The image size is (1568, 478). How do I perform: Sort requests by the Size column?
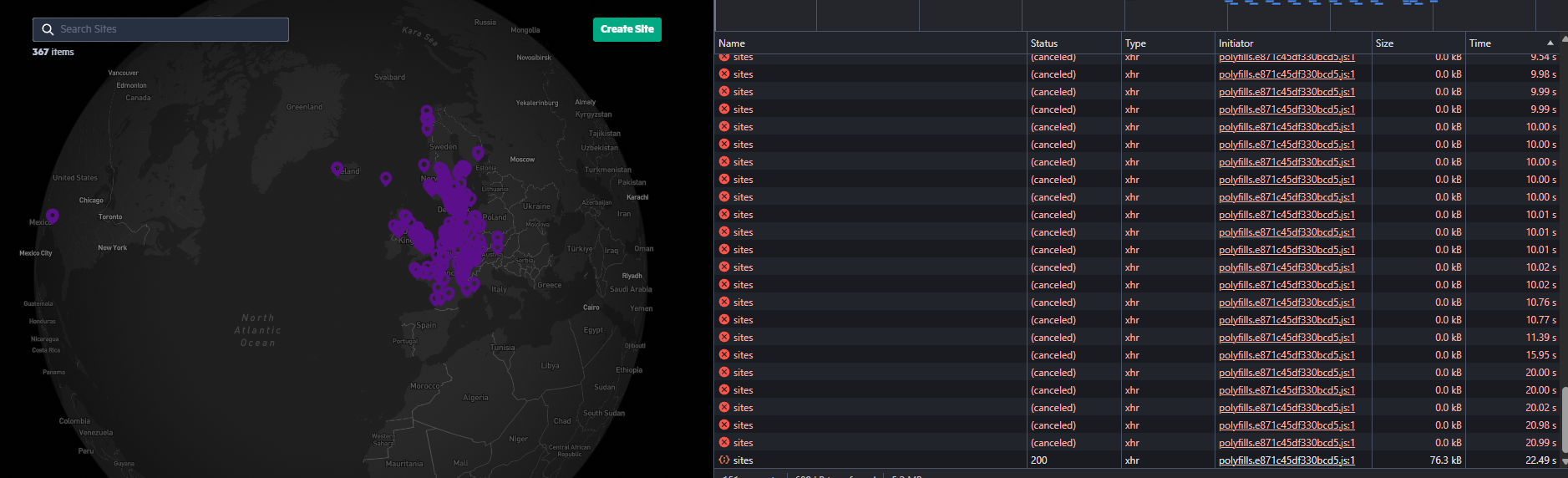tap(1418, 43)
